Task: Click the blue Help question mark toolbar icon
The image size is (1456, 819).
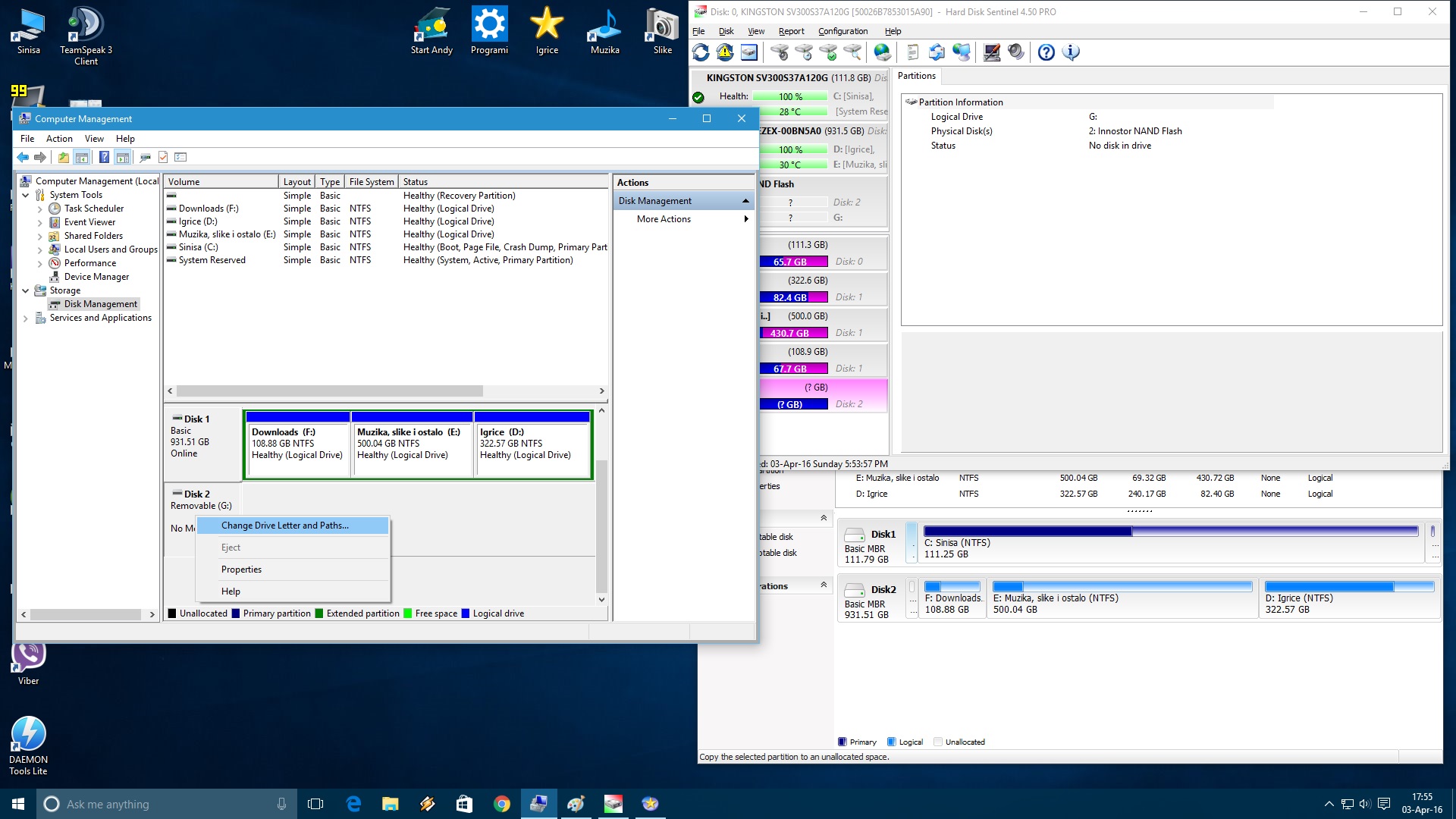Action: pyautogui.click(x=104, y=158)
